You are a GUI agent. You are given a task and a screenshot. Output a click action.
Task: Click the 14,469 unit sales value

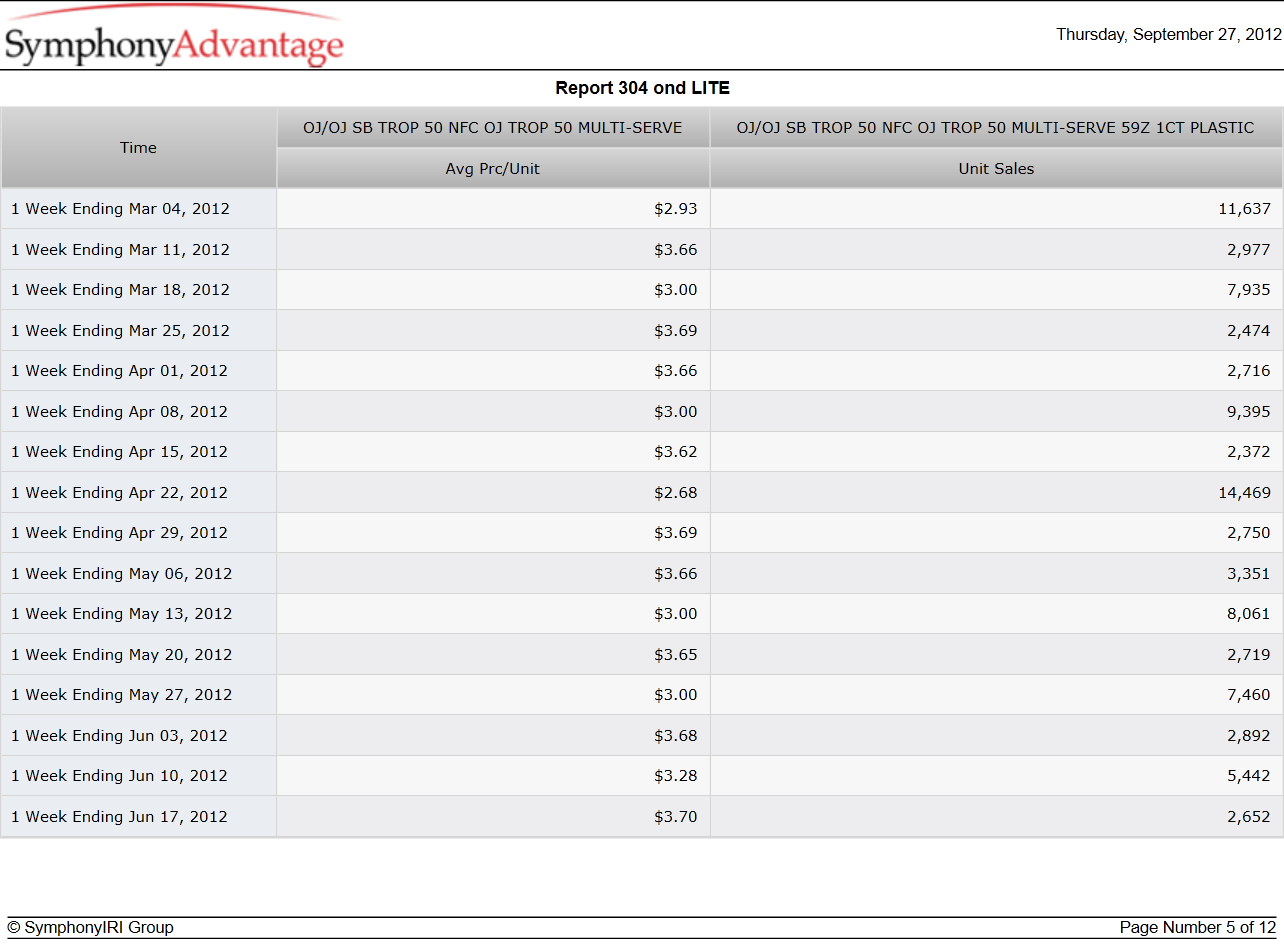coord(1244,493)
